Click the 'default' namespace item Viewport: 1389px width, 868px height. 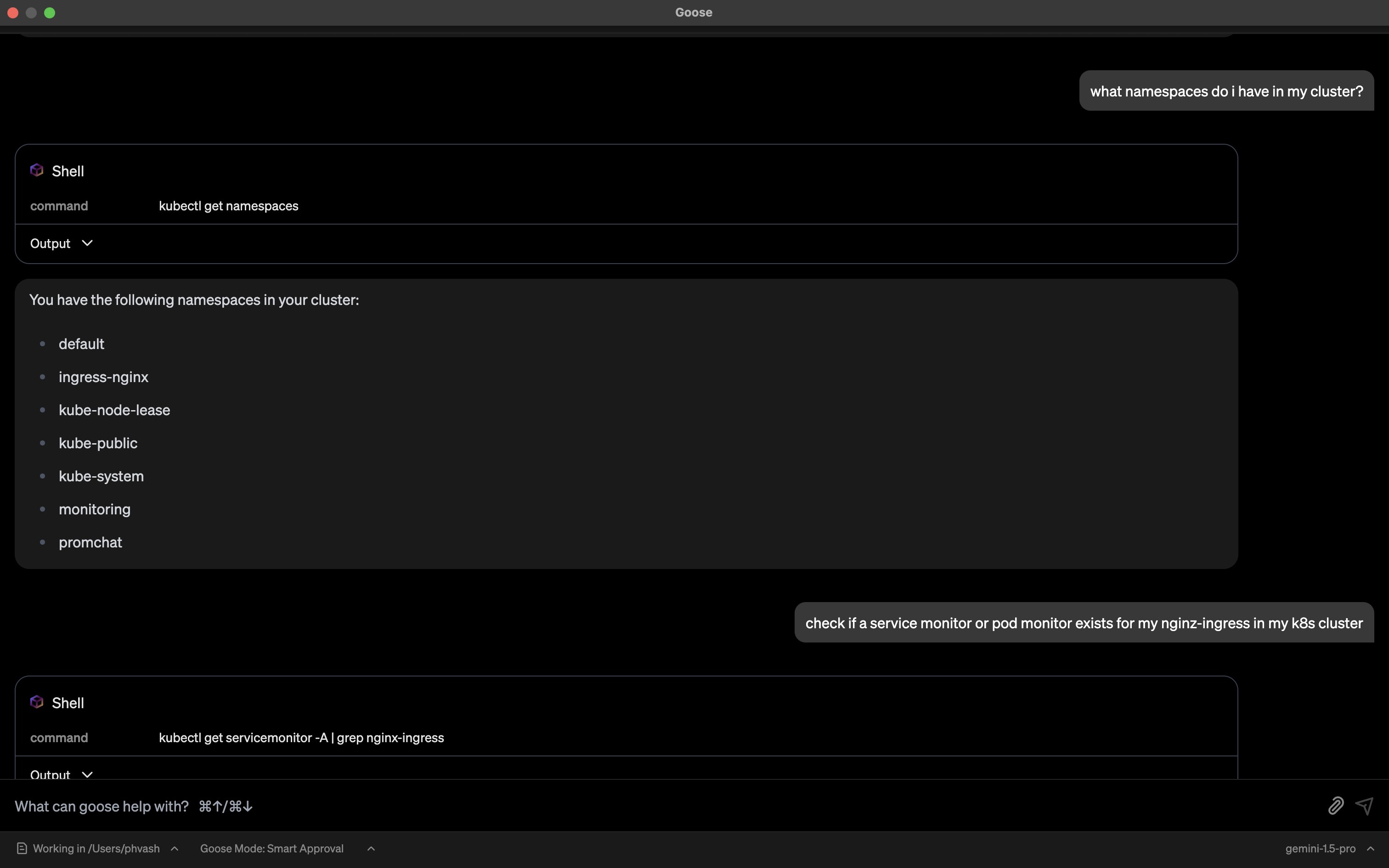[81, 344]
